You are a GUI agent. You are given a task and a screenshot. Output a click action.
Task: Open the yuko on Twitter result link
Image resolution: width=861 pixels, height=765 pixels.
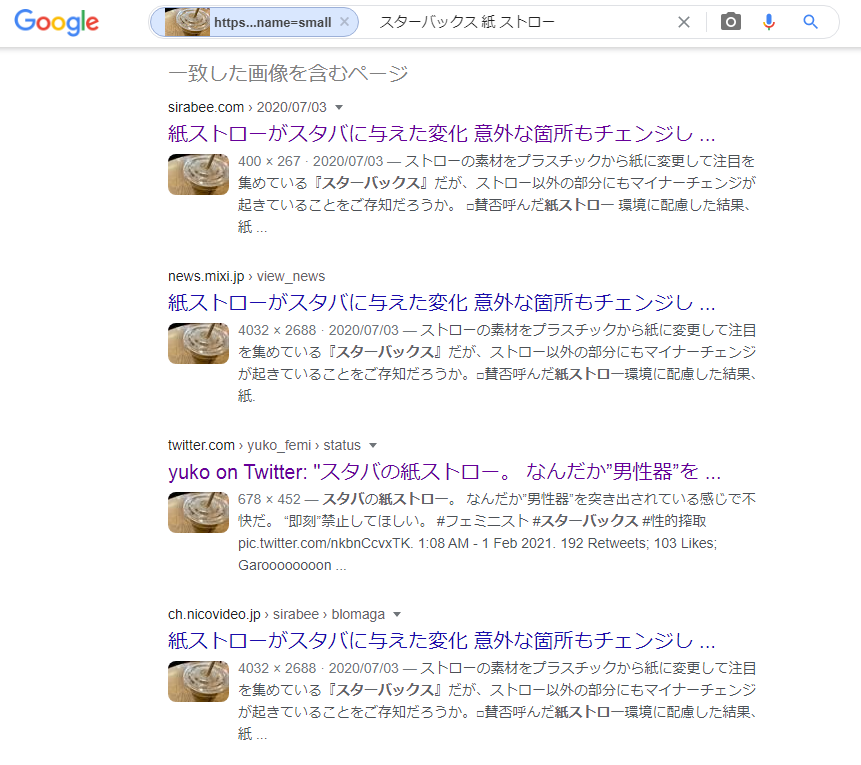(444, 472)
